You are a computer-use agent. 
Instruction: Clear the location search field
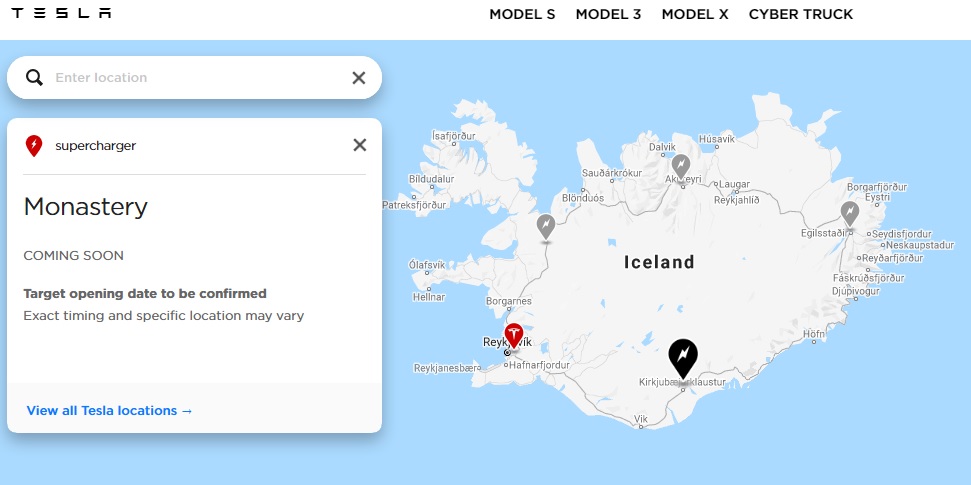coord(359,77)
